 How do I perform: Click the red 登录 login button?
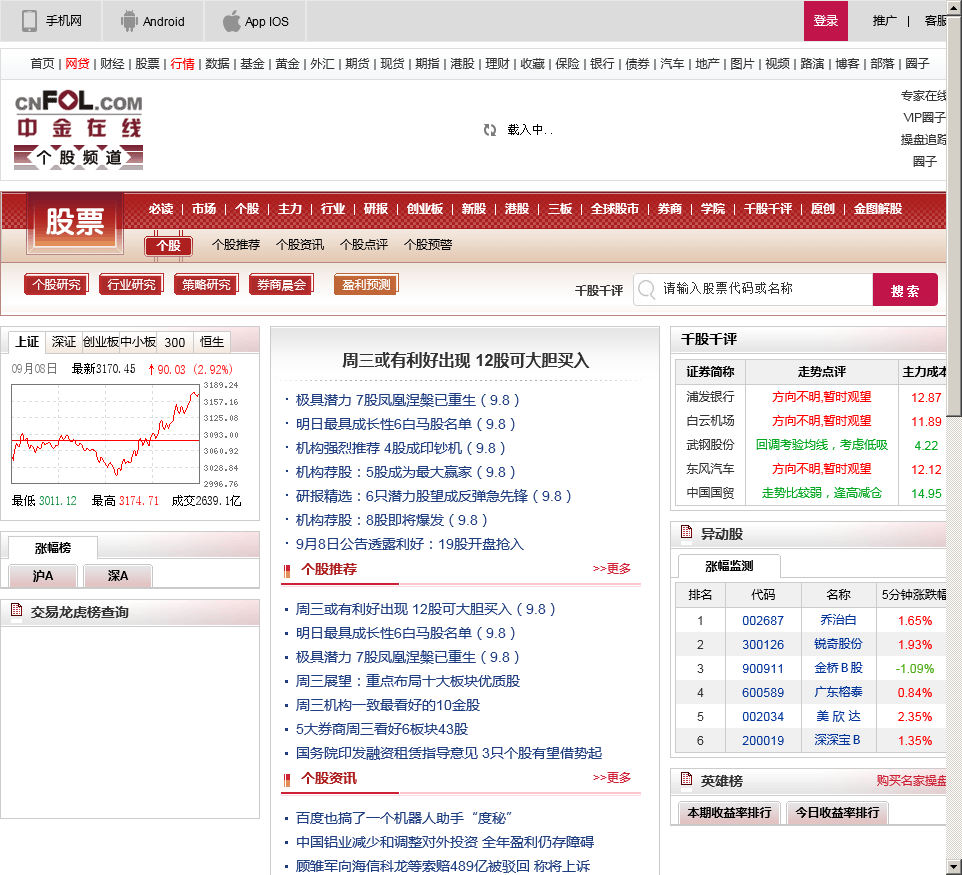[x=826, y=21]
